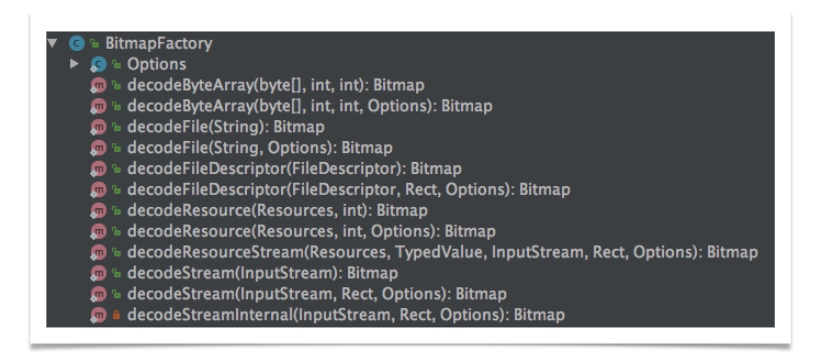
Task: Click the Options class icon
Action: point(98,64)
